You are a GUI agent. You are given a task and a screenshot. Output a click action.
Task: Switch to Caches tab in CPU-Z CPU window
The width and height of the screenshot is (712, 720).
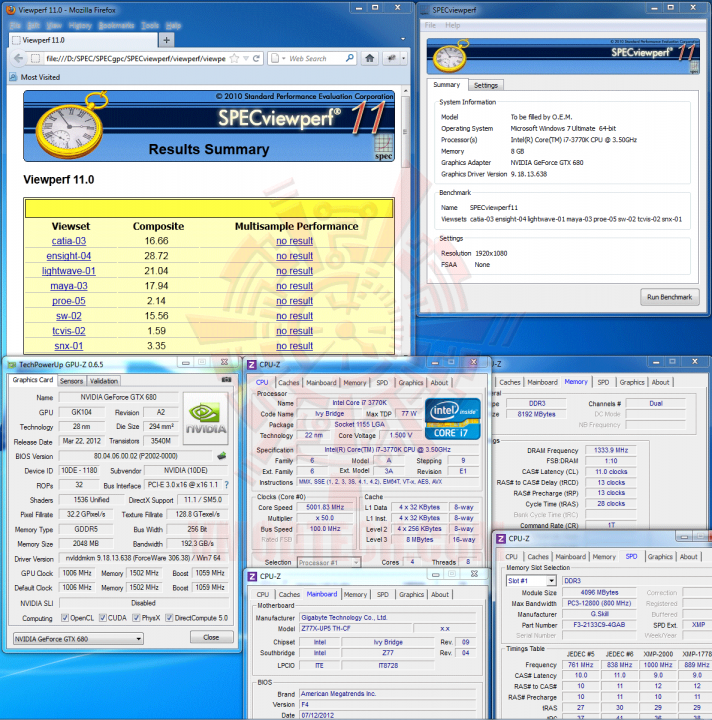tap(288, 382)
